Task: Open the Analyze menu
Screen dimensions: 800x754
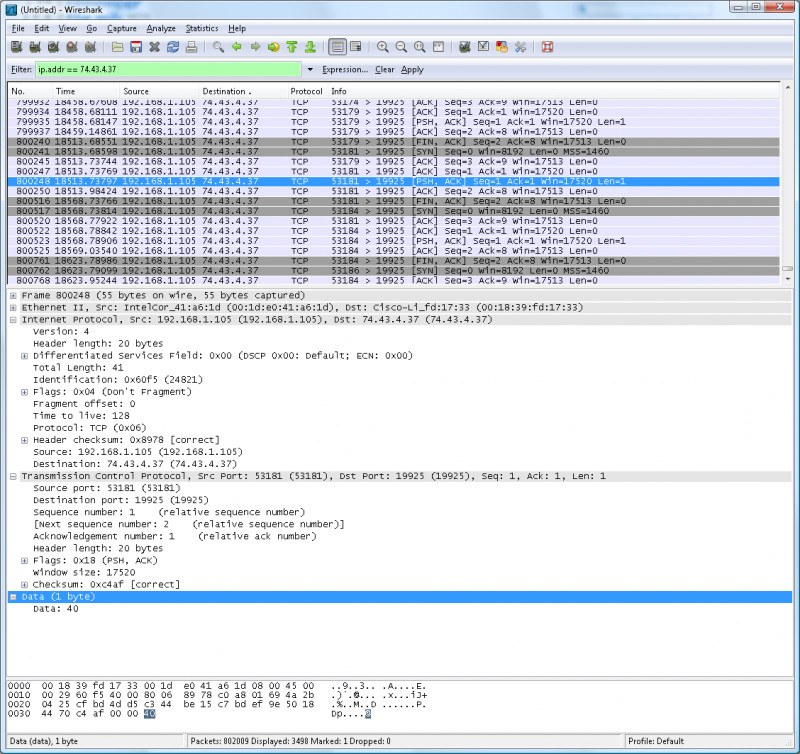Action: pyautogui.click(x=161, y=28)
